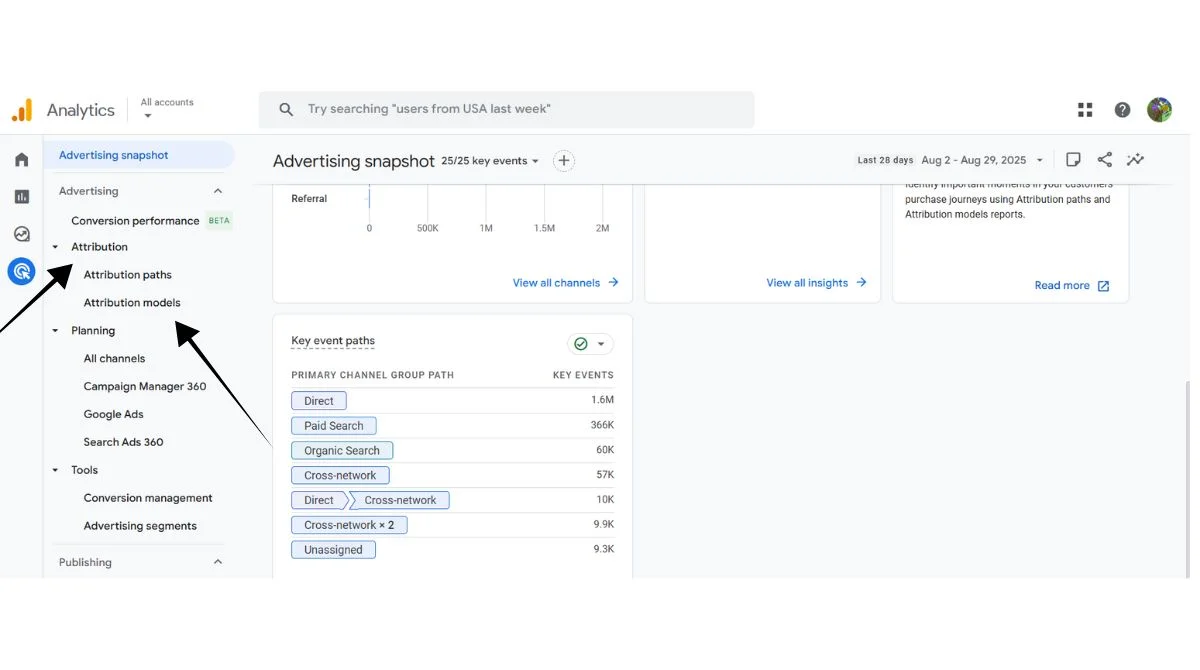The height and width of the screenshot is (670, 1200).
Task: Open Attribution paths report
Action: [127, 275]
